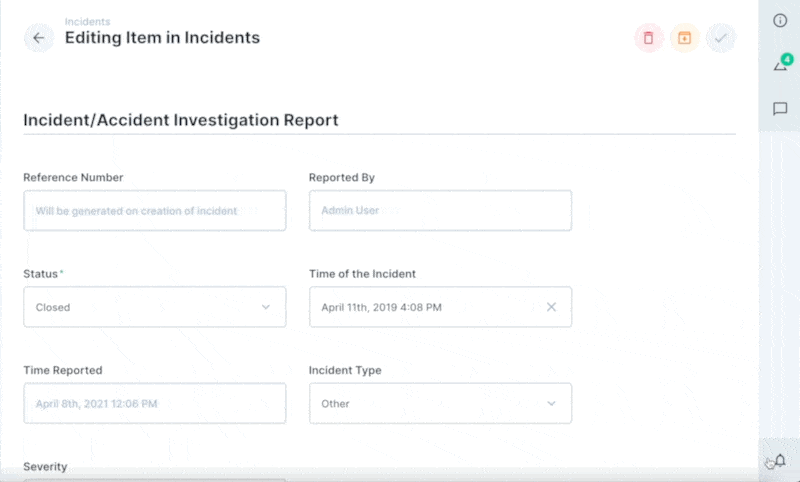Archive the incident using the orange box icon
800x482 pixels.
[x=684, y=38]
